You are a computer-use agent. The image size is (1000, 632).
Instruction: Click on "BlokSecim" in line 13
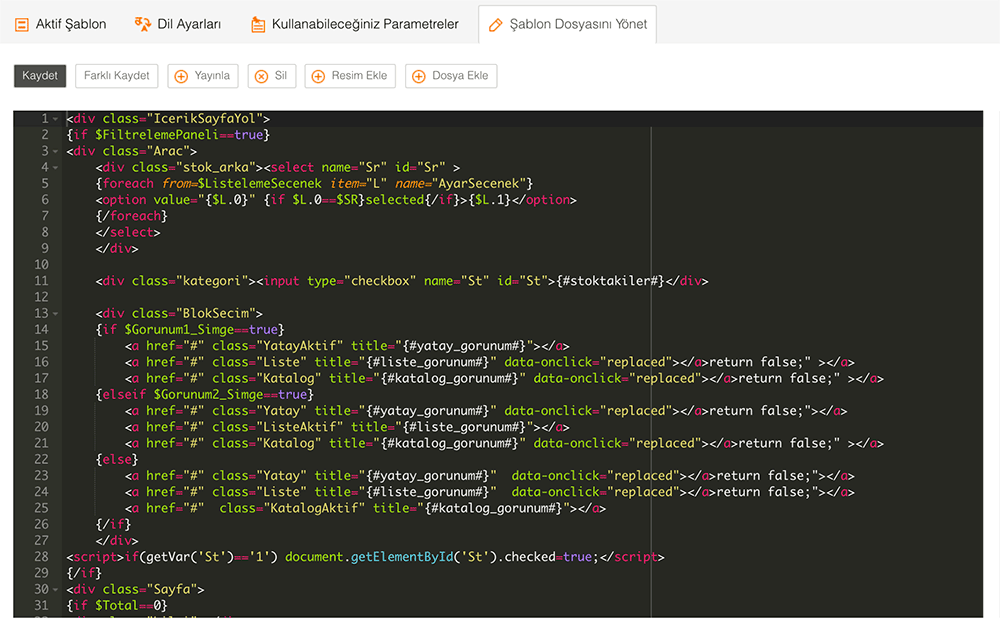pyautogui.click(x=216, y=313)
